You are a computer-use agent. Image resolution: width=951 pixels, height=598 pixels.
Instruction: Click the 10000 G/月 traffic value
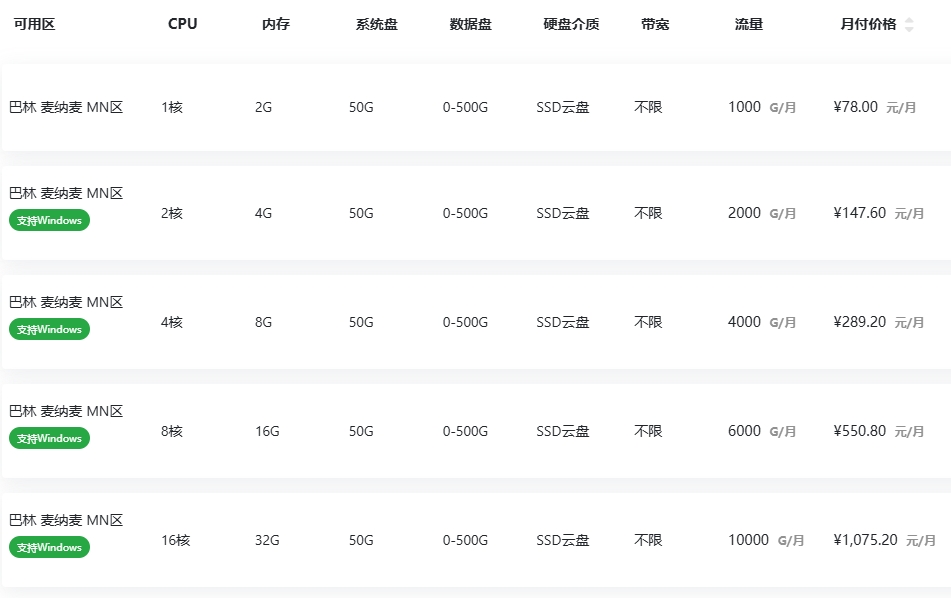(x=765, y=540)
